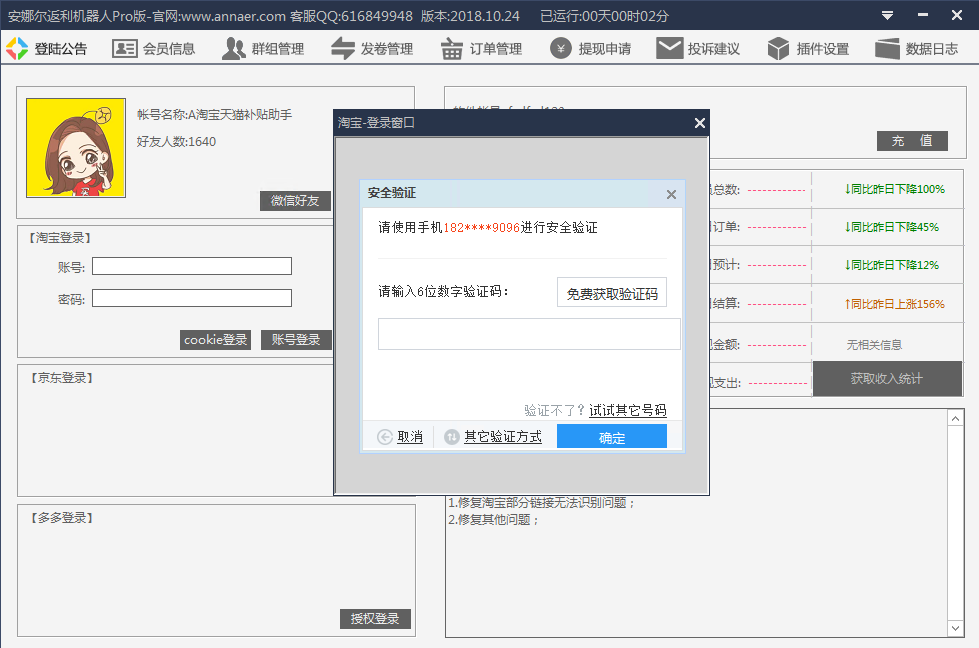Viewport: 979px width, 648px height.
Task: Click the 订单管理 basket icon
Action: [451, 49]
